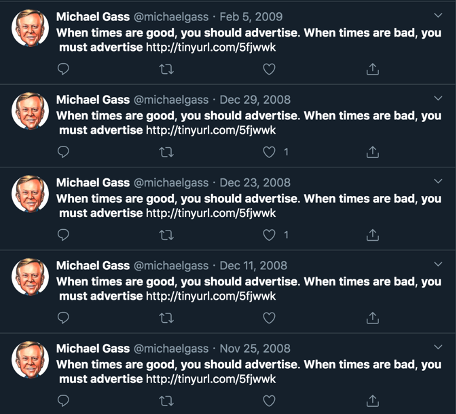Image resolution: width=456 pixels, height=414 pixels.
Task: Retweet the Feb 5, 2009 tweet
Action: pos(166,69)
